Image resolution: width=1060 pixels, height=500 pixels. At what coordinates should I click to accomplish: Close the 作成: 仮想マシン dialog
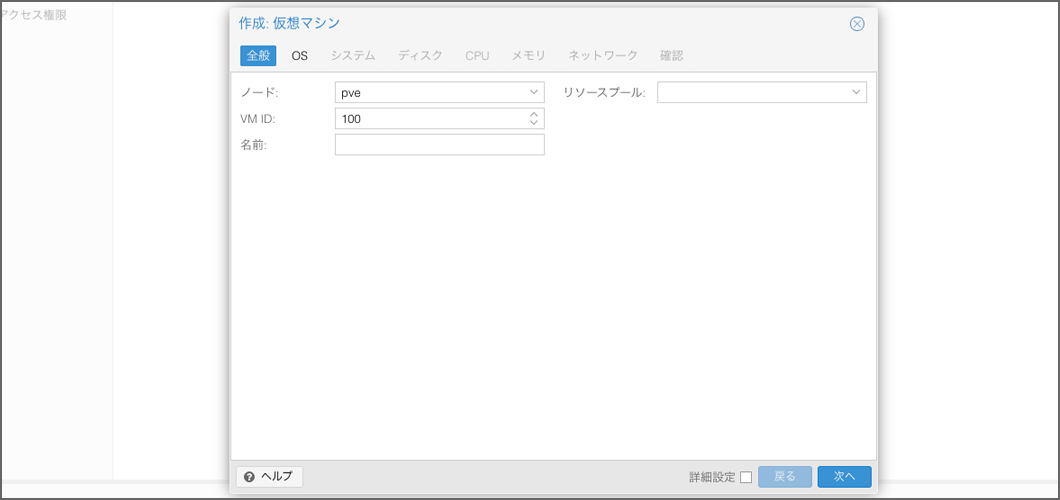point(857,24)
